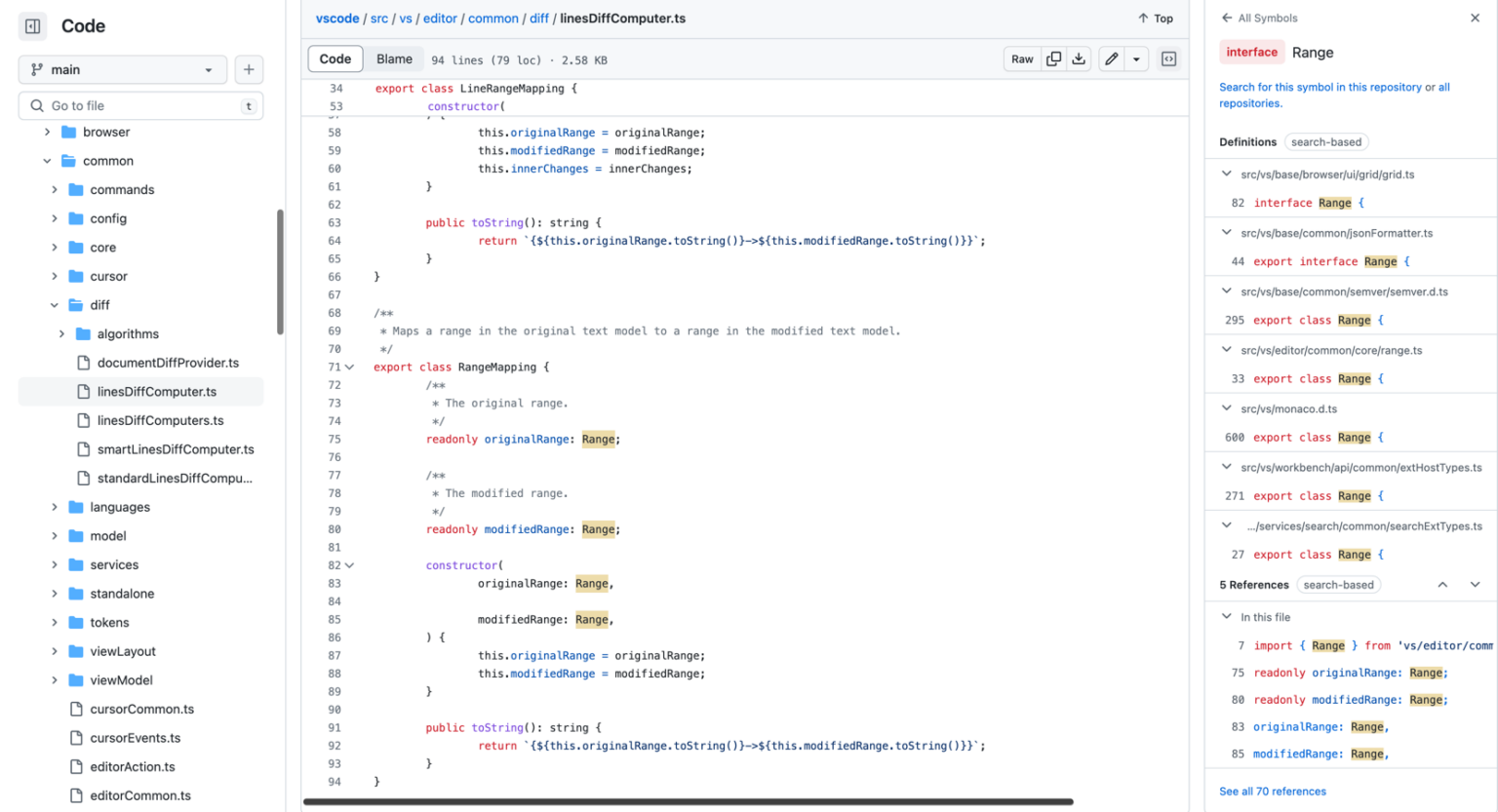This screenshot has height=812, width=1498.
Task: Jump to Top of file
Action: pyautogui.click(x=1156, y=19)
